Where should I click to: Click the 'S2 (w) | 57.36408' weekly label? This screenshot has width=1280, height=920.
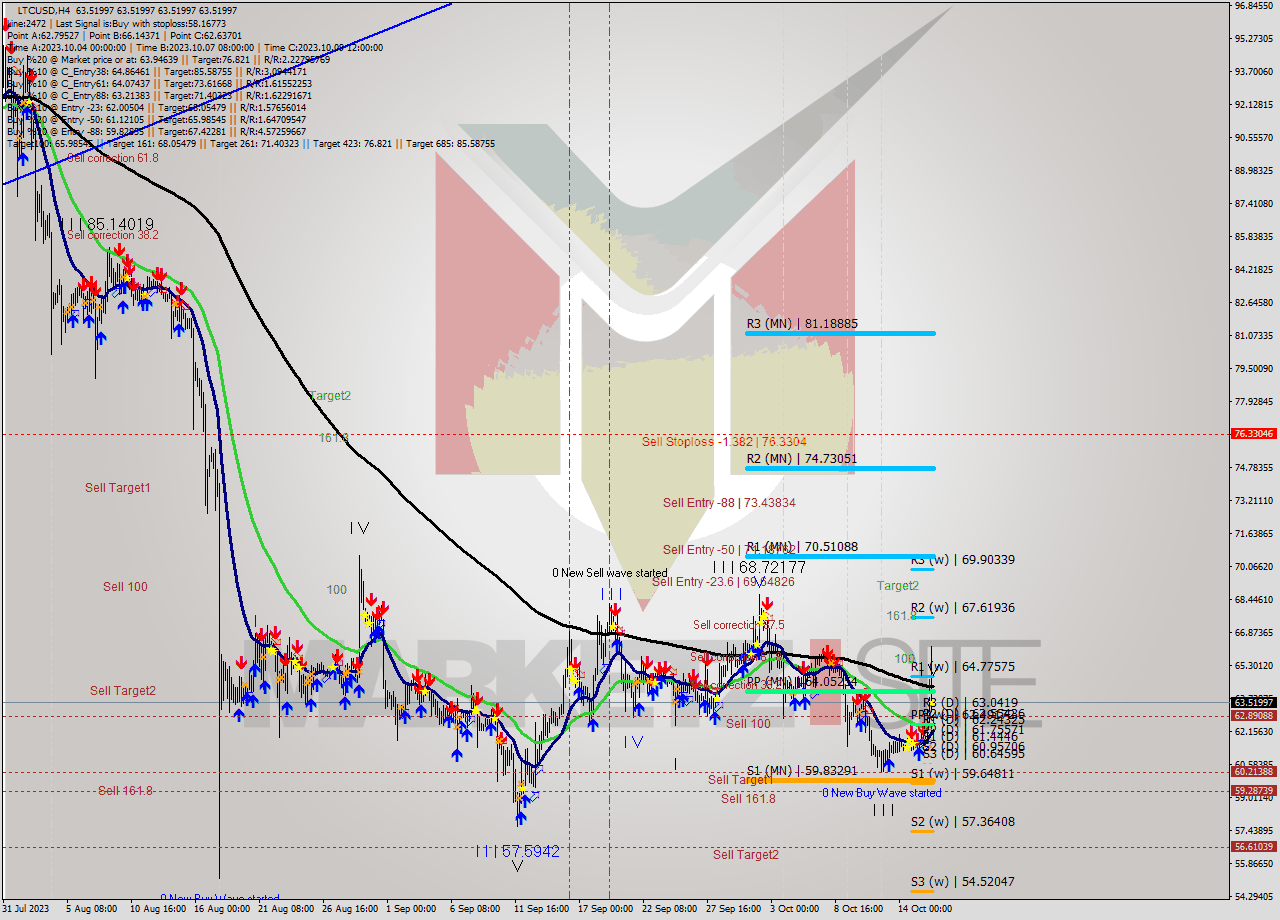962,822
